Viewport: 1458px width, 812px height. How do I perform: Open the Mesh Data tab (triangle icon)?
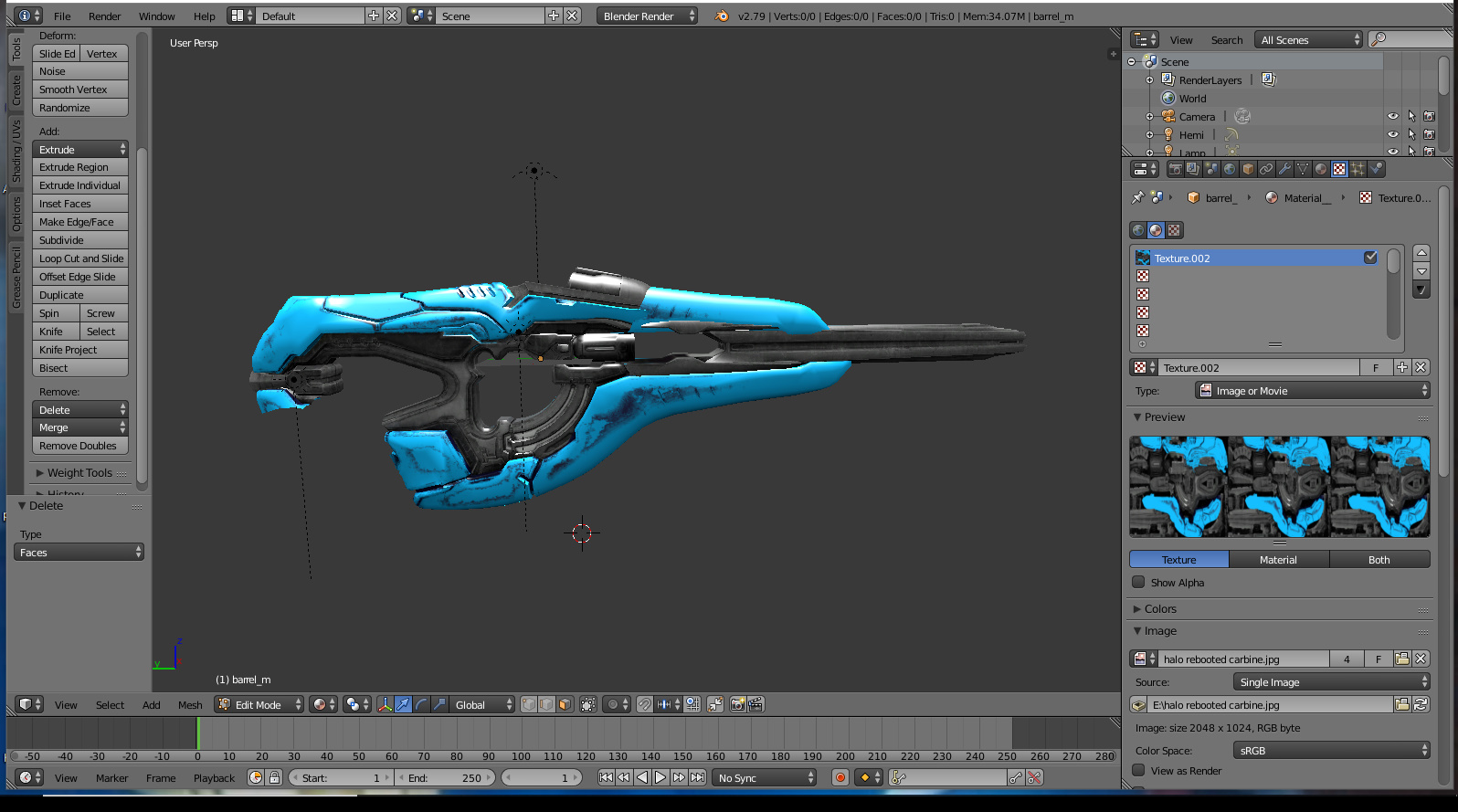point(1303,169)
